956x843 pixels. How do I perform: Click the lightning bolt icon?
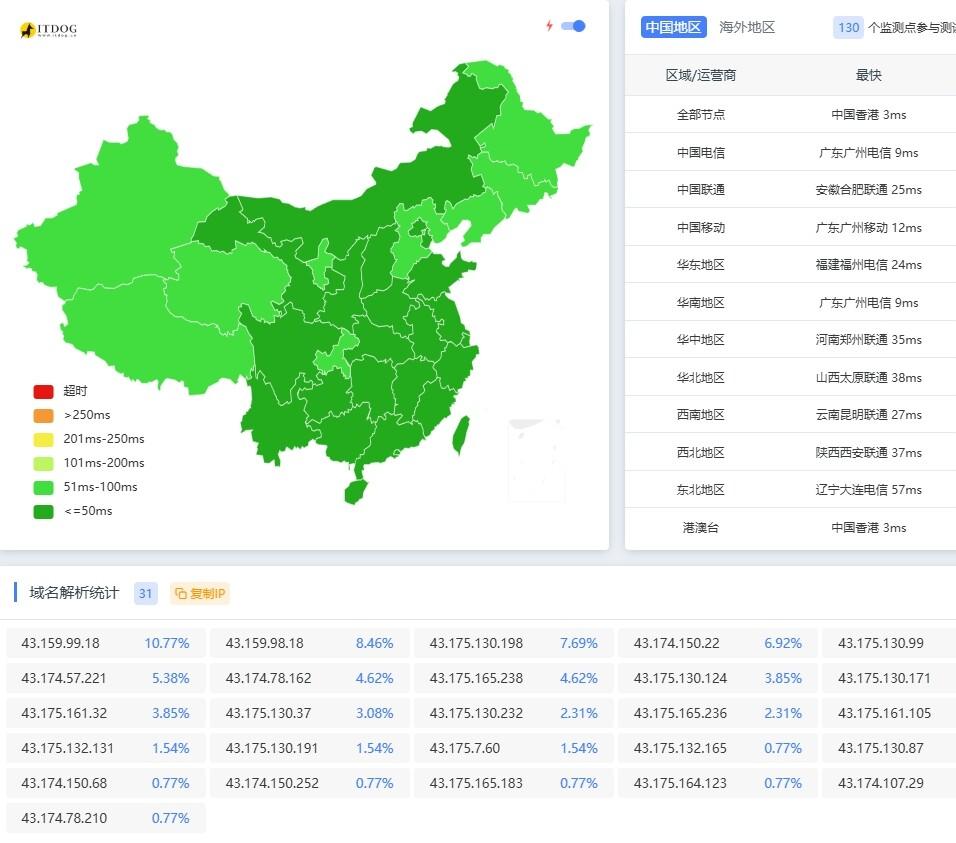(x=548, y=27)
